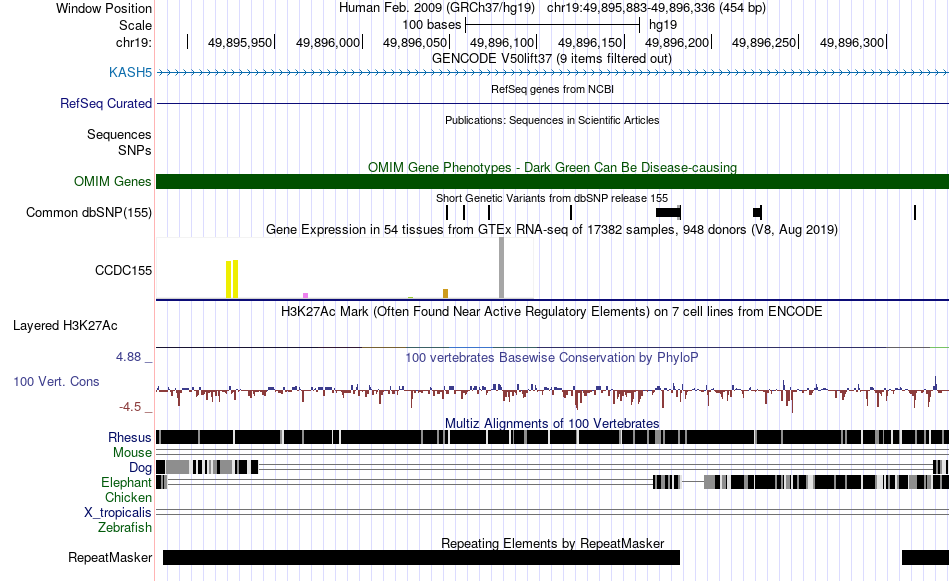This screenshot has width=950, height=581.
Task: Click the Chicken alignment row label
Action: tap(128, 497)
